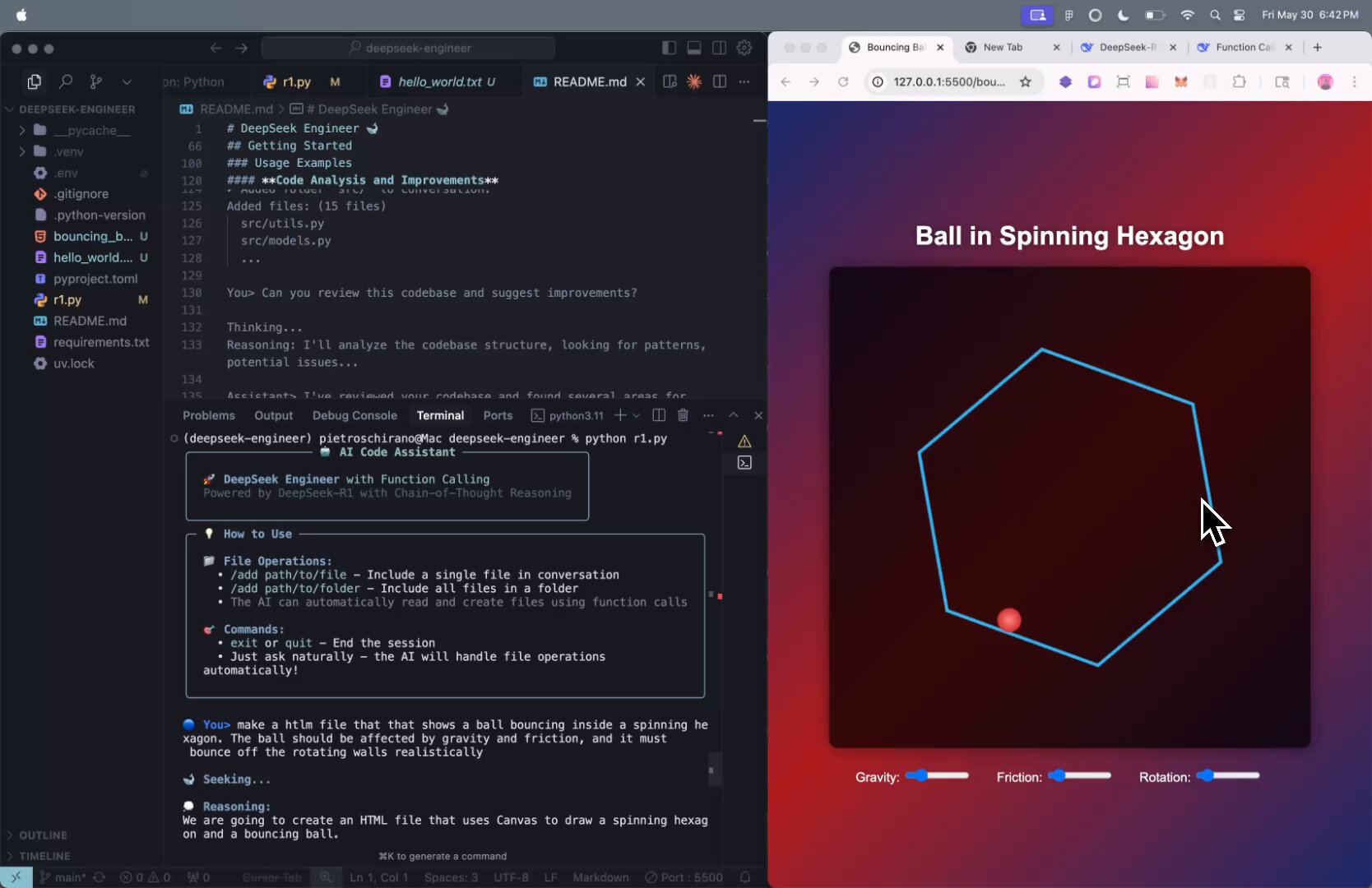
Task: Click the orange starburst AI icon in editor toolbar
Action: tap(694, 81)
